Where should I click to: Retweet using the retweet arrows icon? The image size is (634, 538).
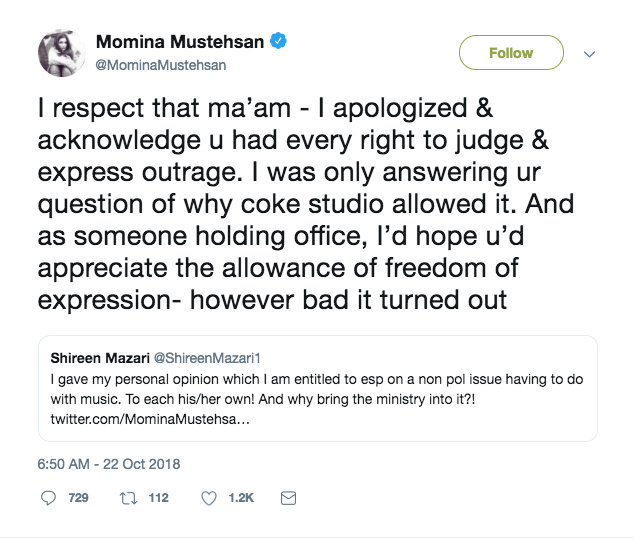129,498
